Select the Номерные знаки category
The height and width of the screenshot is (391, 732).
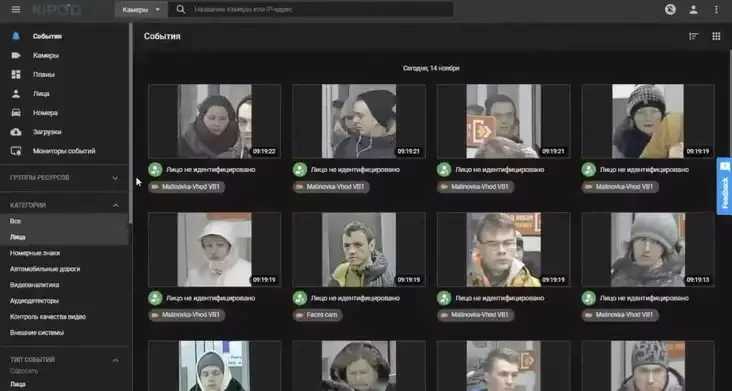coord(35,253)
